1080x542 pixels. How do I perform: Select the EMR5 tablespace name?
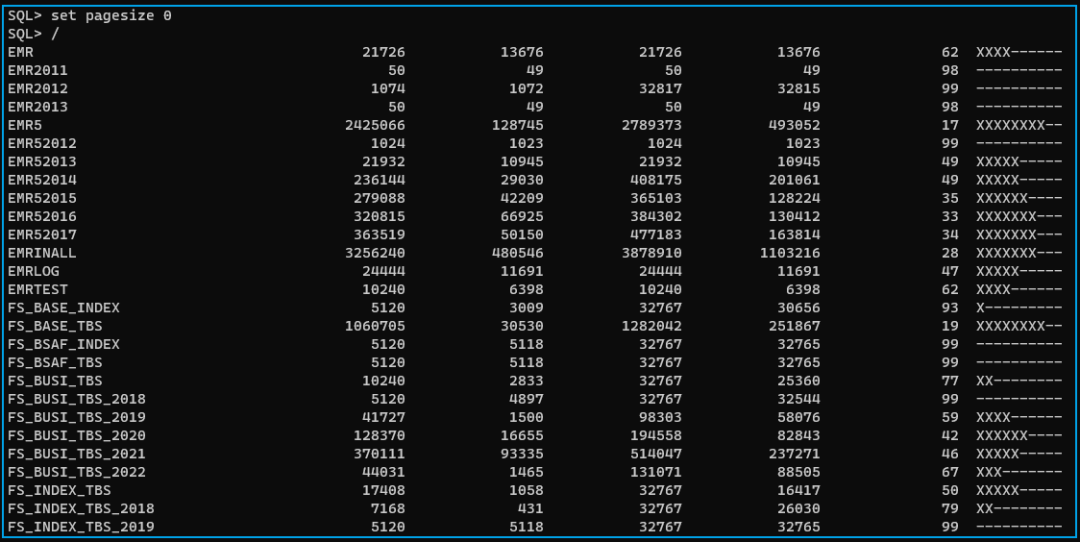(x=25, y=125)
